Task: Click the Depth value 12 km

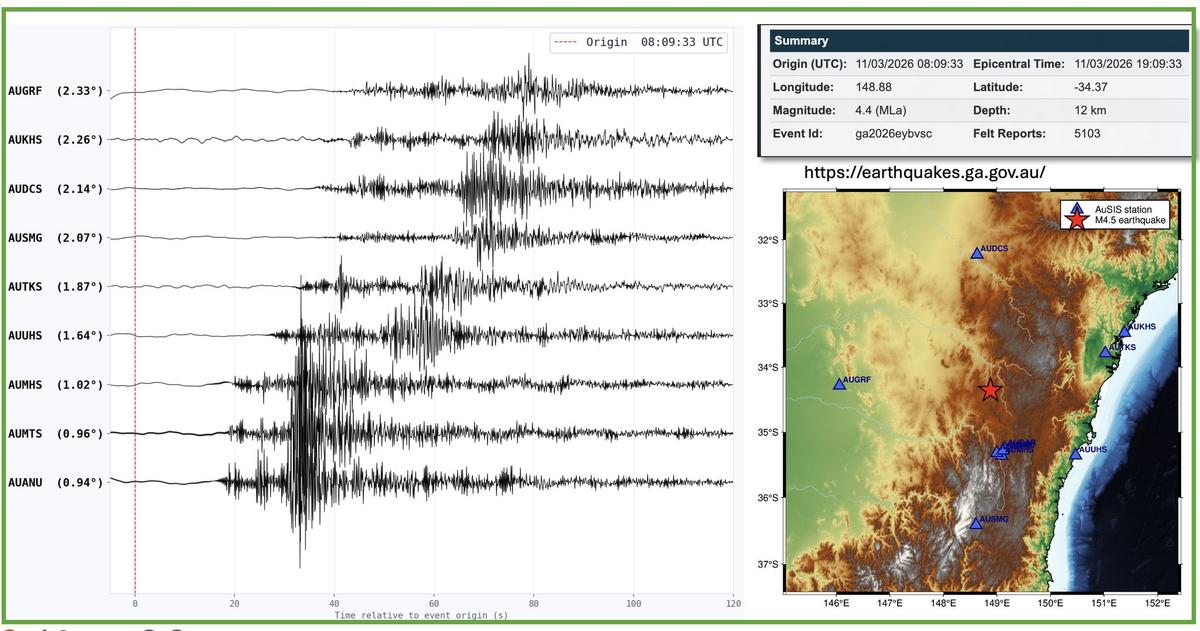Action: tap(1089, 110)
